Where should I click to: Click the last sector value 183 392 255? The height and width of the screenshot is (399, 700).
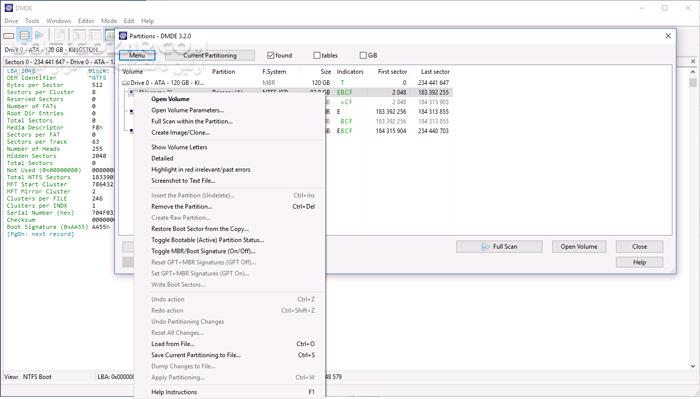tap(433, 92)
